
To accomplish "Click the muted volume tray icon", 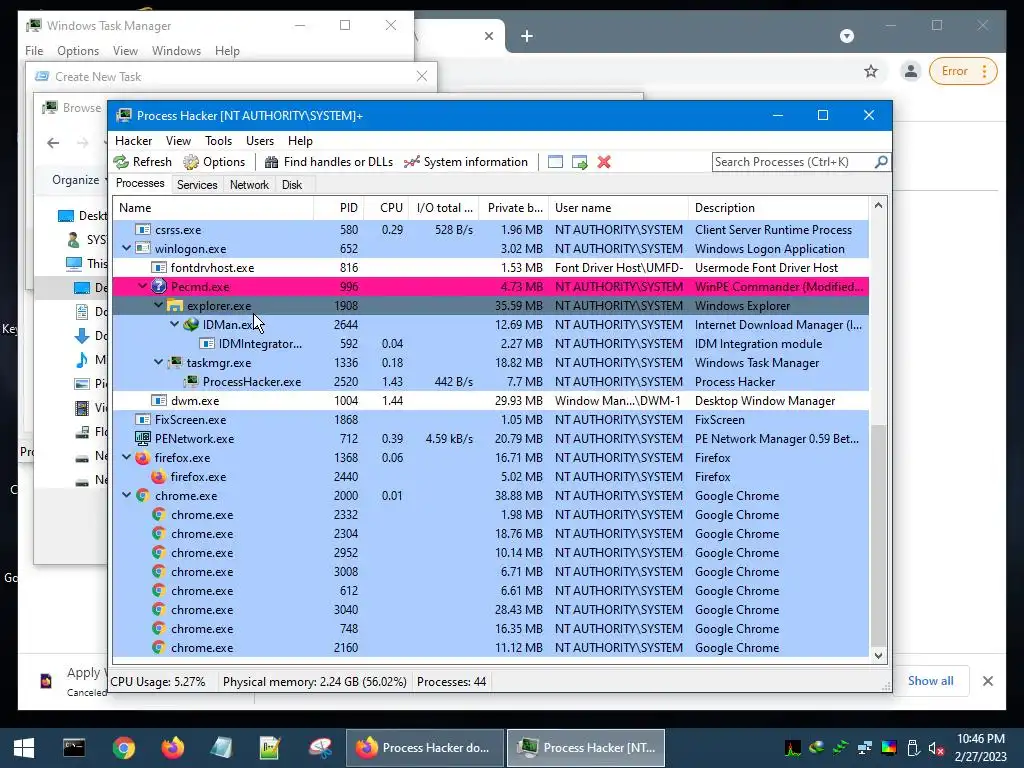I will [x=936, y=748].
